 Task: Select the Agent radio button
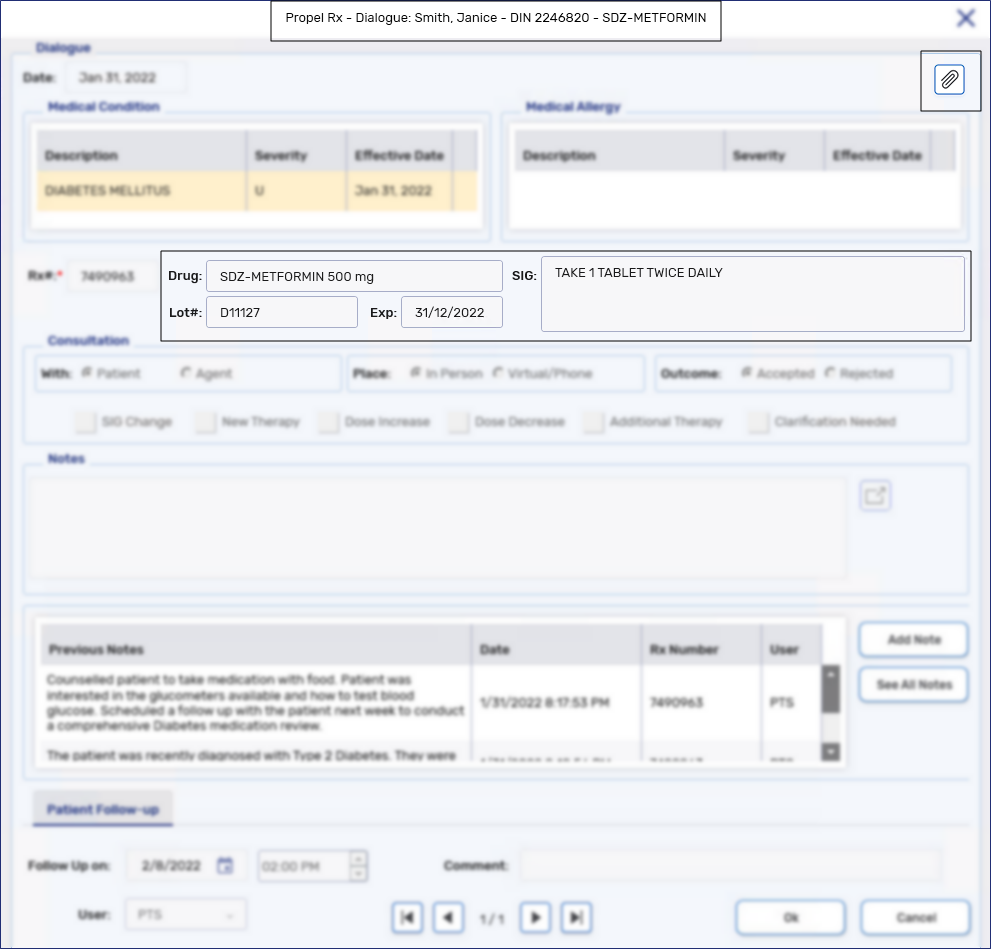coord(184,372)
